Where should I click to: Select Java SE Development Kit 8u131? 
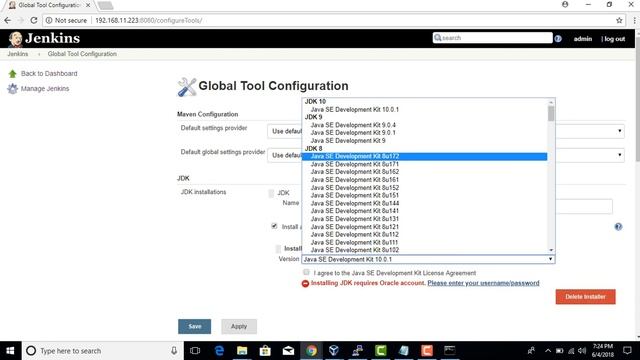pyautogui.click(x=424, y=219)
